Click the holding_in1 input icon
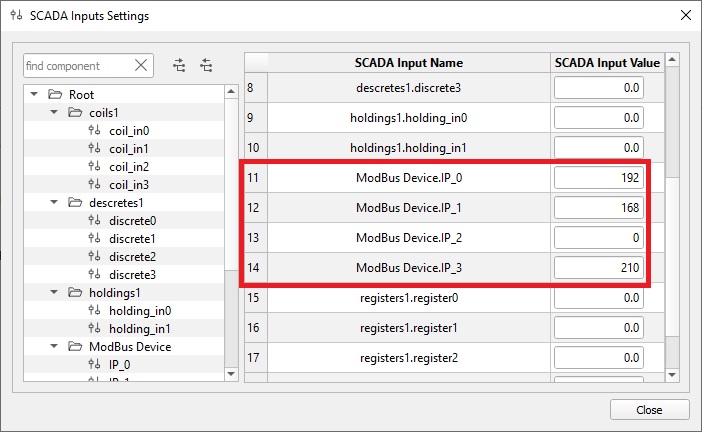The height and width of the screenshot is (432, 702). (x=95, y=329)
